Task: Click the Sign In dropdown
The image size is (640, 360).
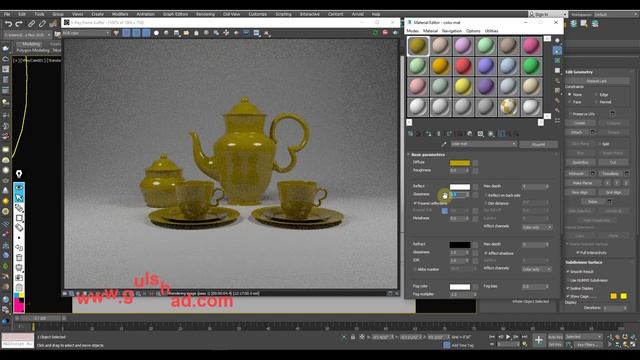Action: 548,14
